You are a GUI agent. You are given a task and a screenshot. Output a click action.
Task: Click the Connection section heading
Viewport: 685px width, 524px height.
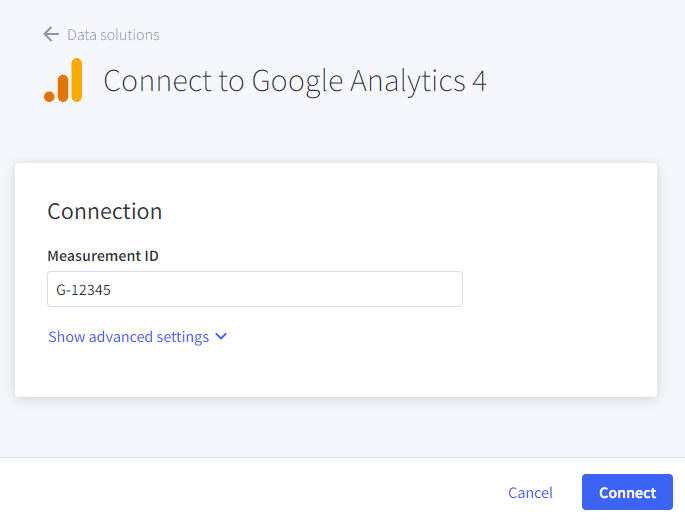click(104, 211)
